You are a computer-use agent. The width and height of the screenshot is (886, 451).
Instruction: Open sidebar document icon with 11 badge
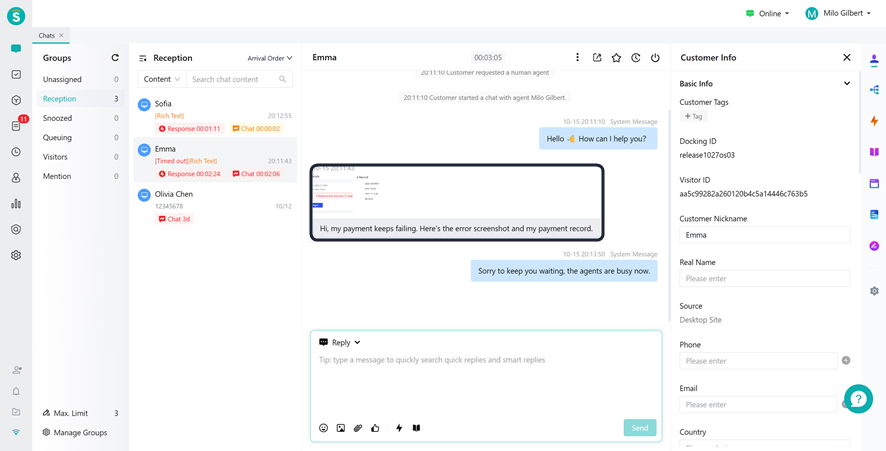click(16, 125)
